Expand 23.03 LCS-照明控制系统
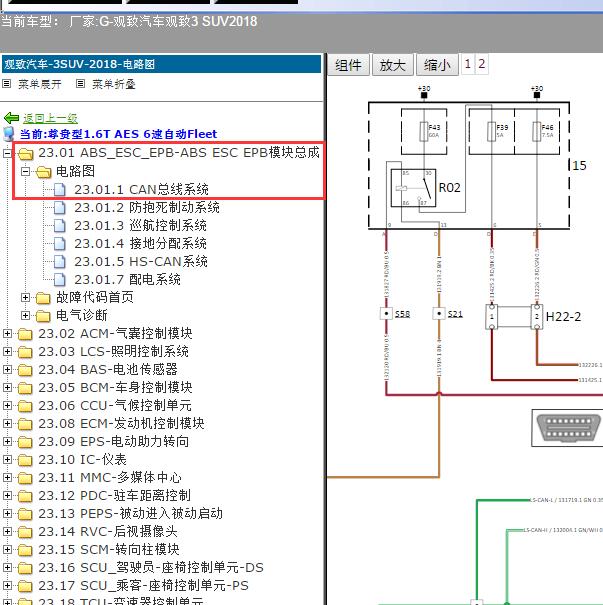This screenshot has width=603, height=605. pyautogui.click(x=7, y=352)
